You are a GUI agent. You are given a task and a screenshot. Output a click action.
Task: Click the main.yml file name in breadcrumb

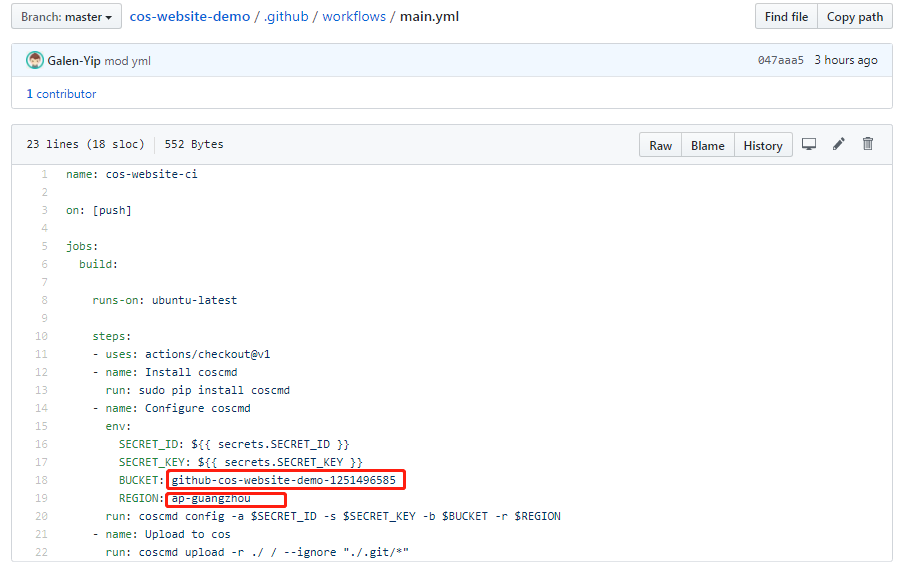click(429, 17)
